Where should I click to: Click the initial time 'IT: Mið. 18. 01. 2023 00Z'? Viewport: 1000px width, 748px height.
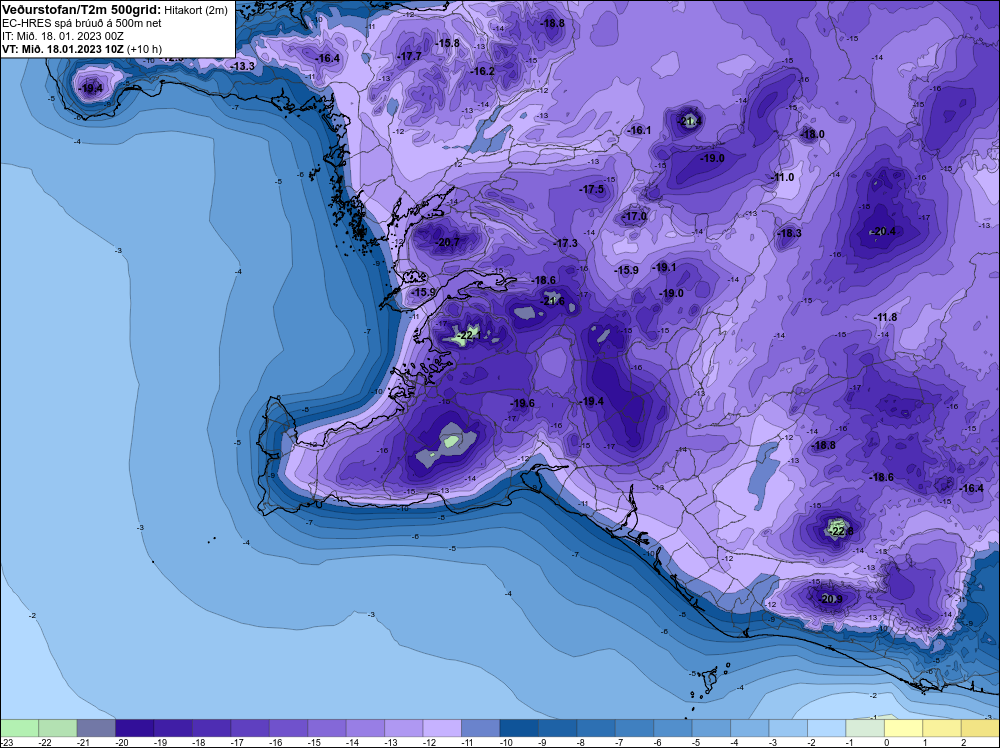click(63, 36)
